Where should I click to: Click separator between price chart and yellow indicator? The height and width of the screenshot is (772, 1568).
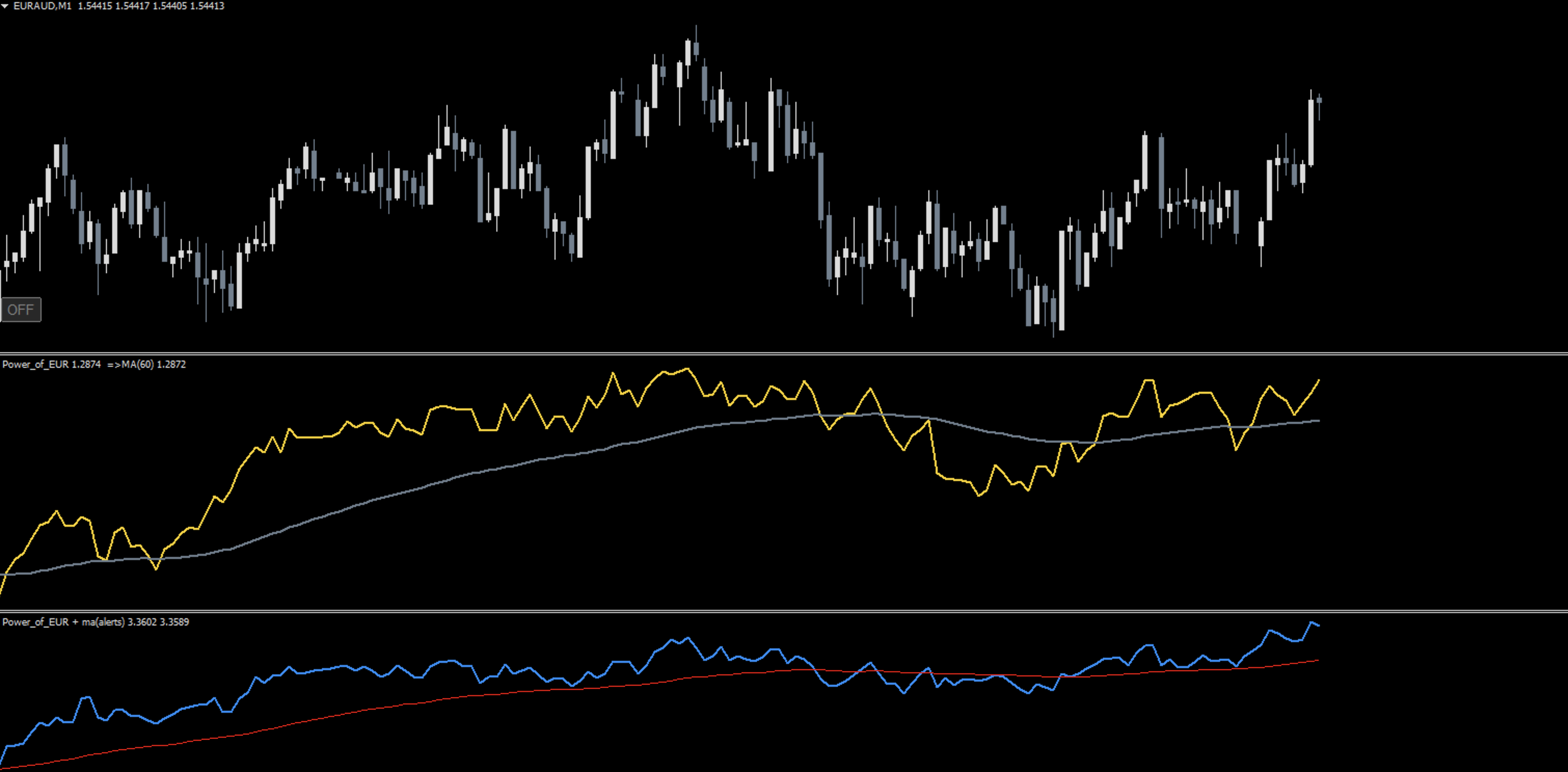784,353
